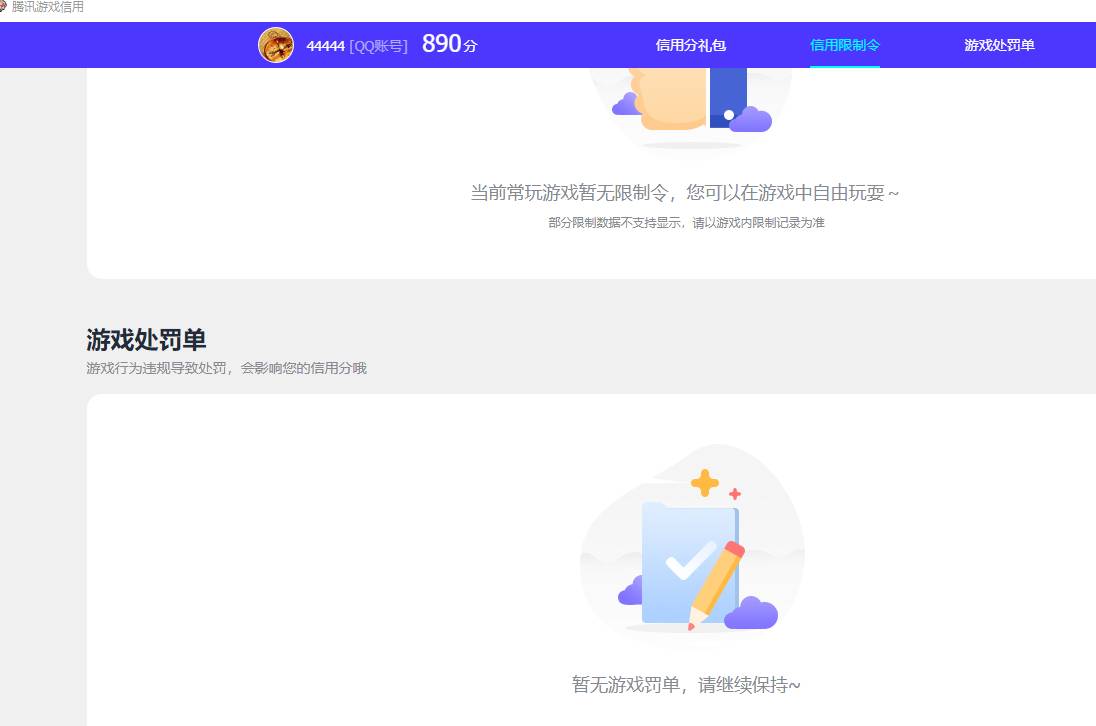1096x726 pixels.
Task: Click the red sparkle near the plus symbol
Action: pos(735,494)
